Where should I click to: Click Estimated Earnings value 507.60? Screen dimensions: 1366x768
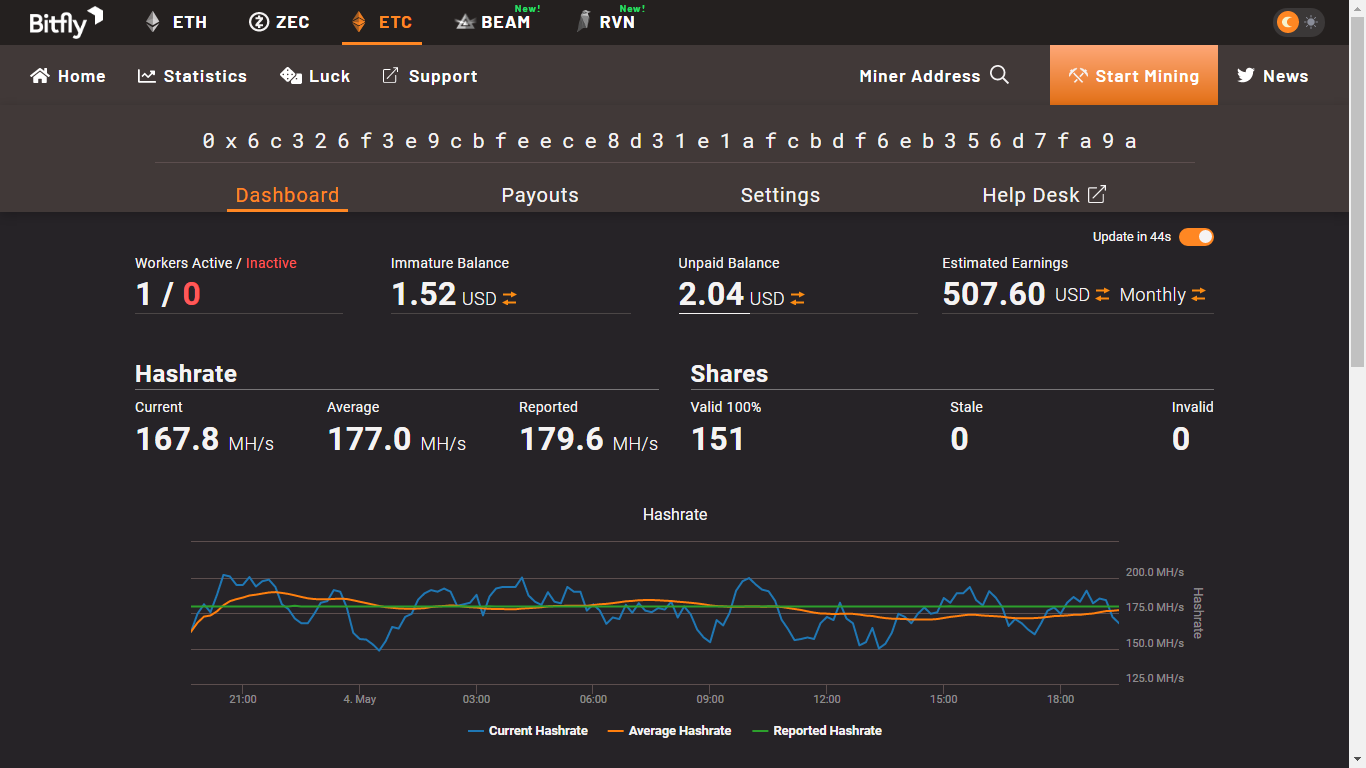[994, 294]
